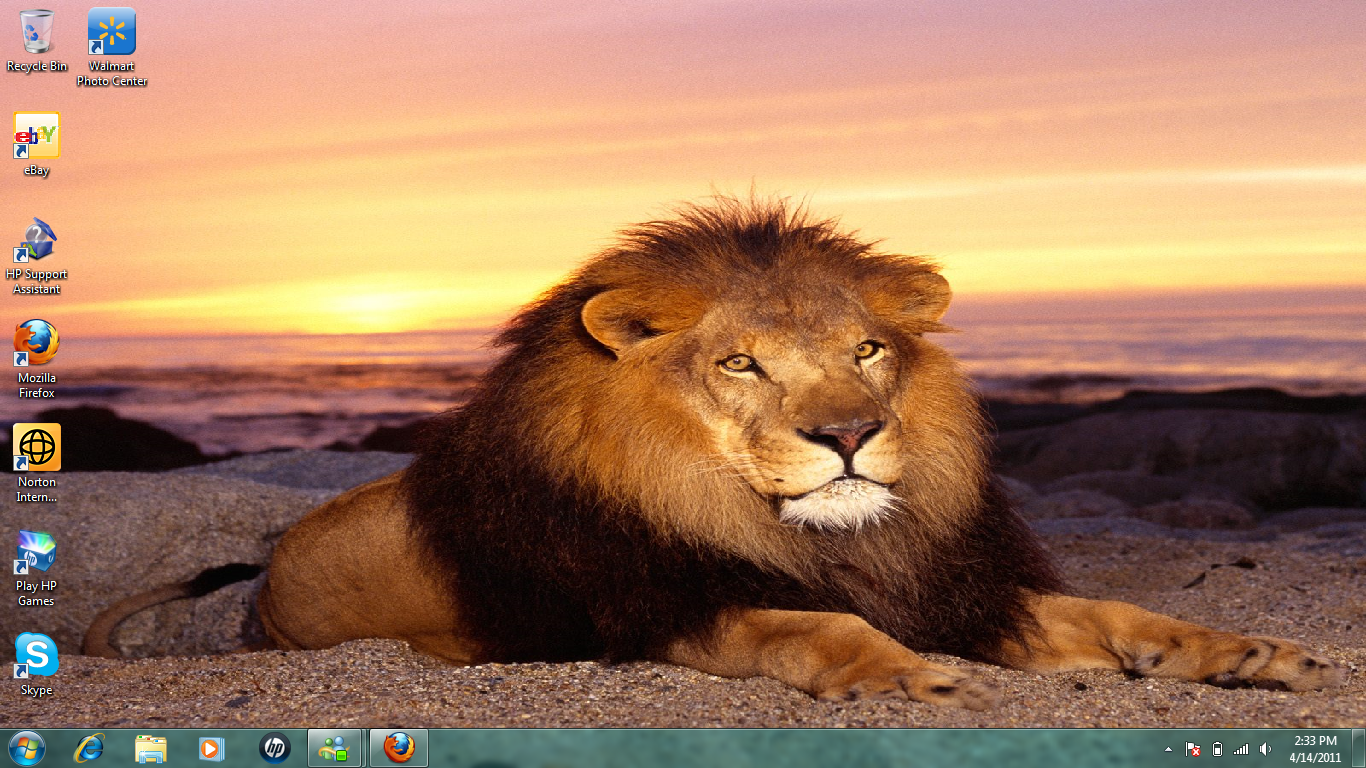This screenshot has width=1366, height=768.
Task: Switch to Windows Live Messenger taskbar window
Action: point(335,748)
